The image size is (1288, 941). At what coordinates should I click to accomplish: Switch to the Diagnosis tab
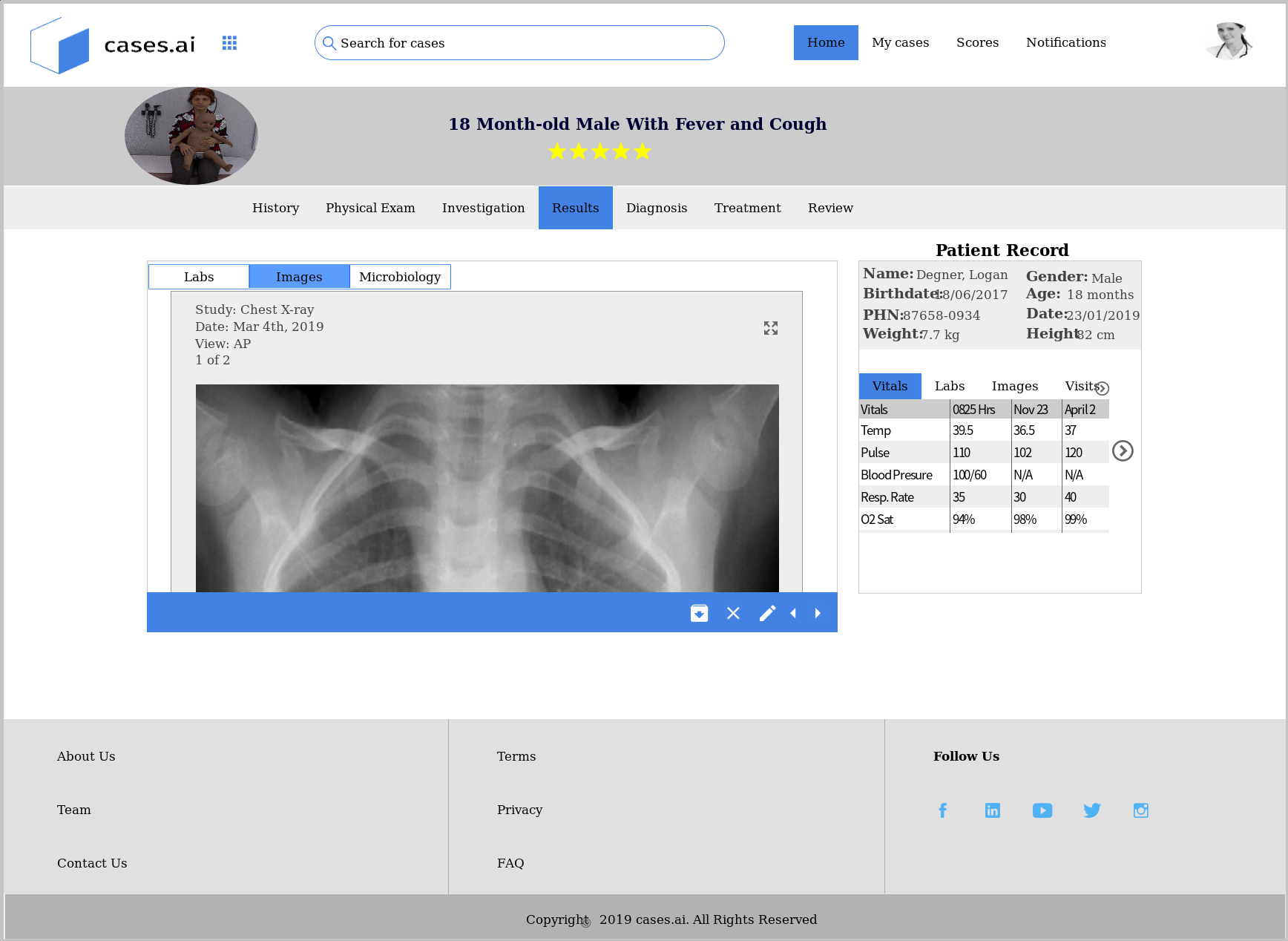click(657, 208)
